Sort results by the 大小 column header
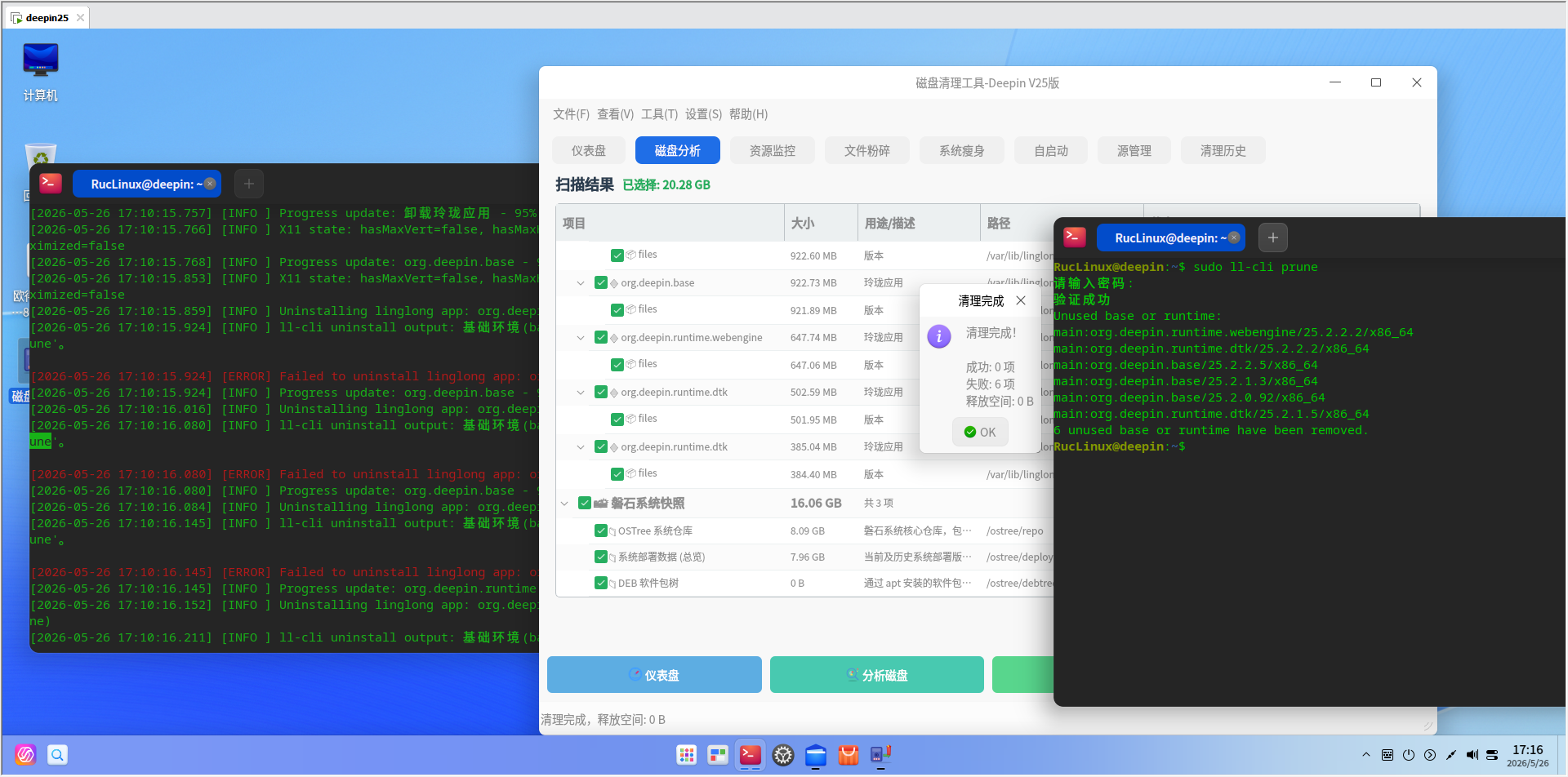The width and height of the screenshot is (1568, 777). click(x=821, y=223)
